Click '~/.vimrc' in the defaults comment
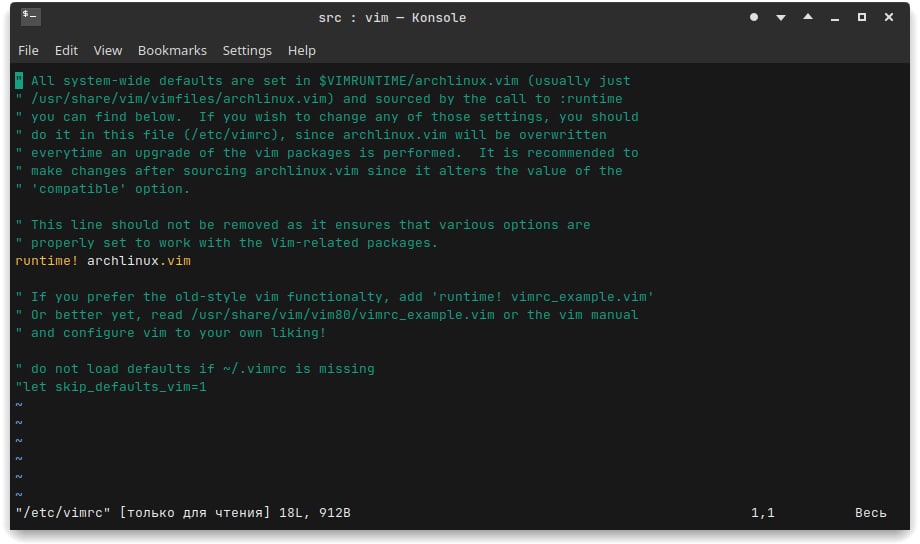The image size is (920, 544). pyautogui.click(x=255, y=369)
